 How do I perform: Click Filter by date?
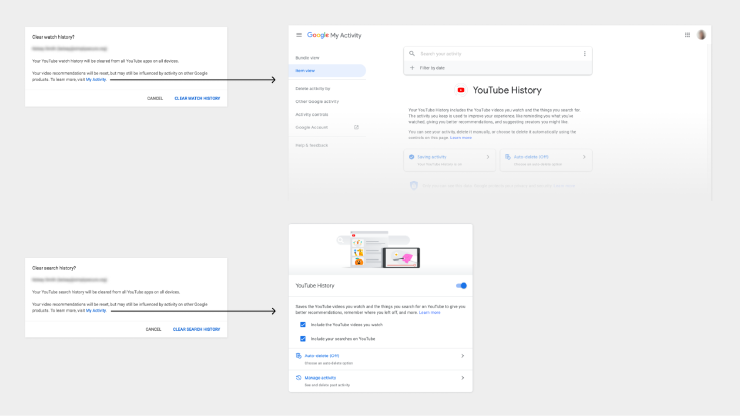[432, 68]
